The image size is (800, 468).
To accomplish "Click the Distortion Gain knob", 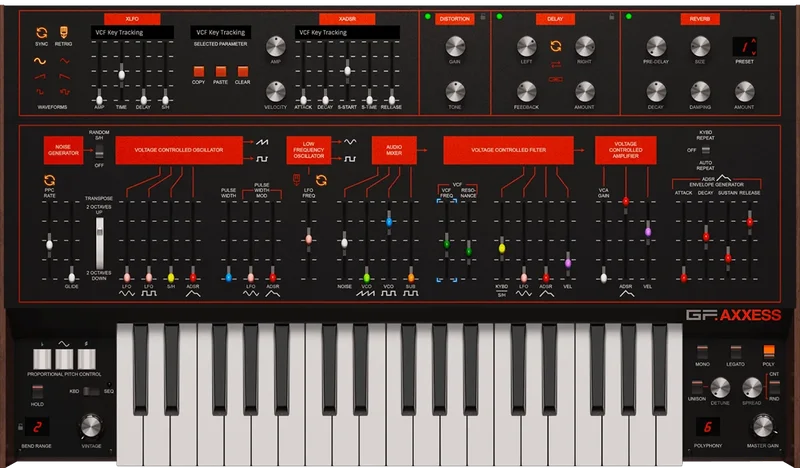I will click(x=455, y=46).
